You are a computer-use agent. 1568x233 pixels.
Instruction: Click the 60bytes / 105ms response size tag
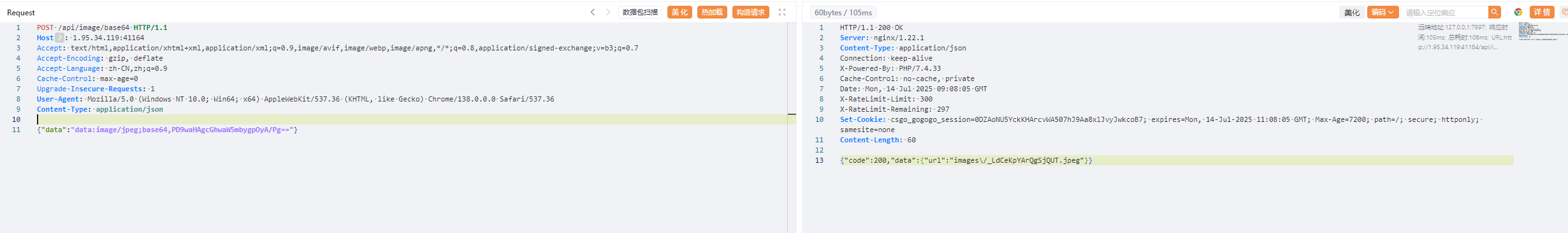pos(843,12)
